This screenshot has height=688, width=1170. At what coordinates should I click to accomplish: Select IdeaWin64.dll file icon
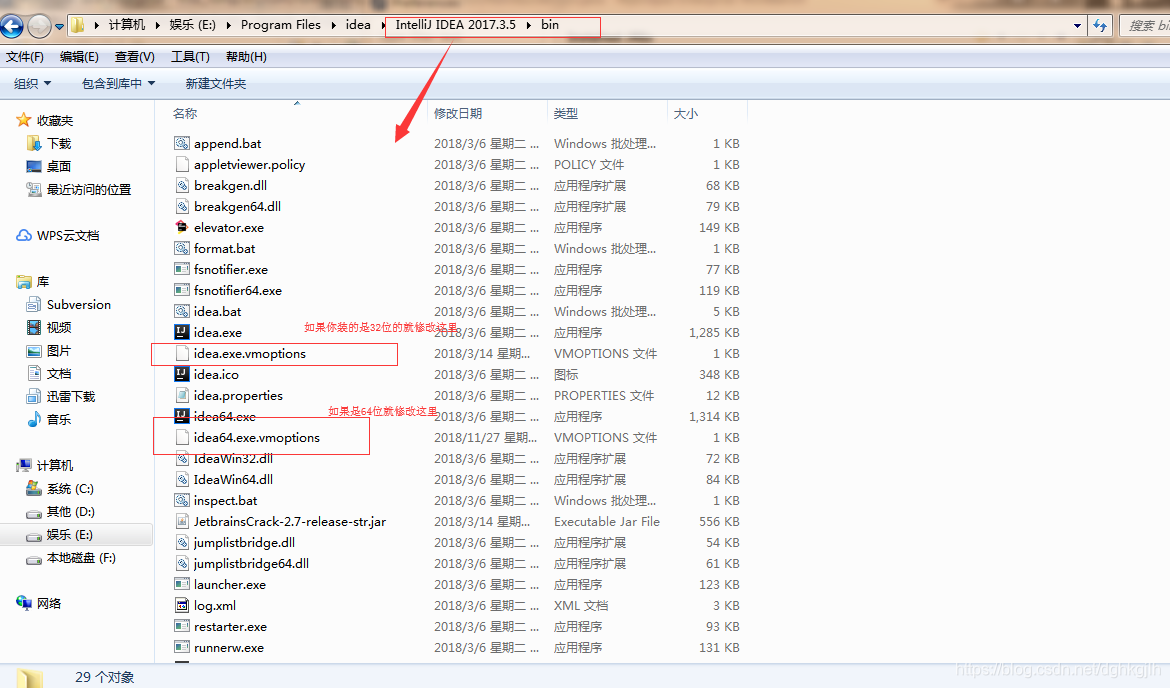coord(182,479)
